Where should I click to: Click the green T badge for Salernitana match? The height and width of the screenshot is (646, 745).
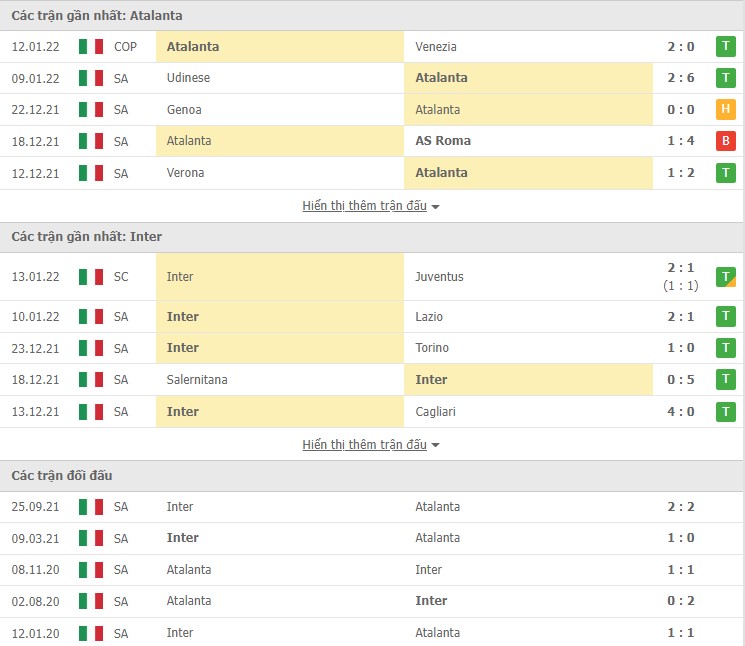pyautogui.click(x=725, y=380)
